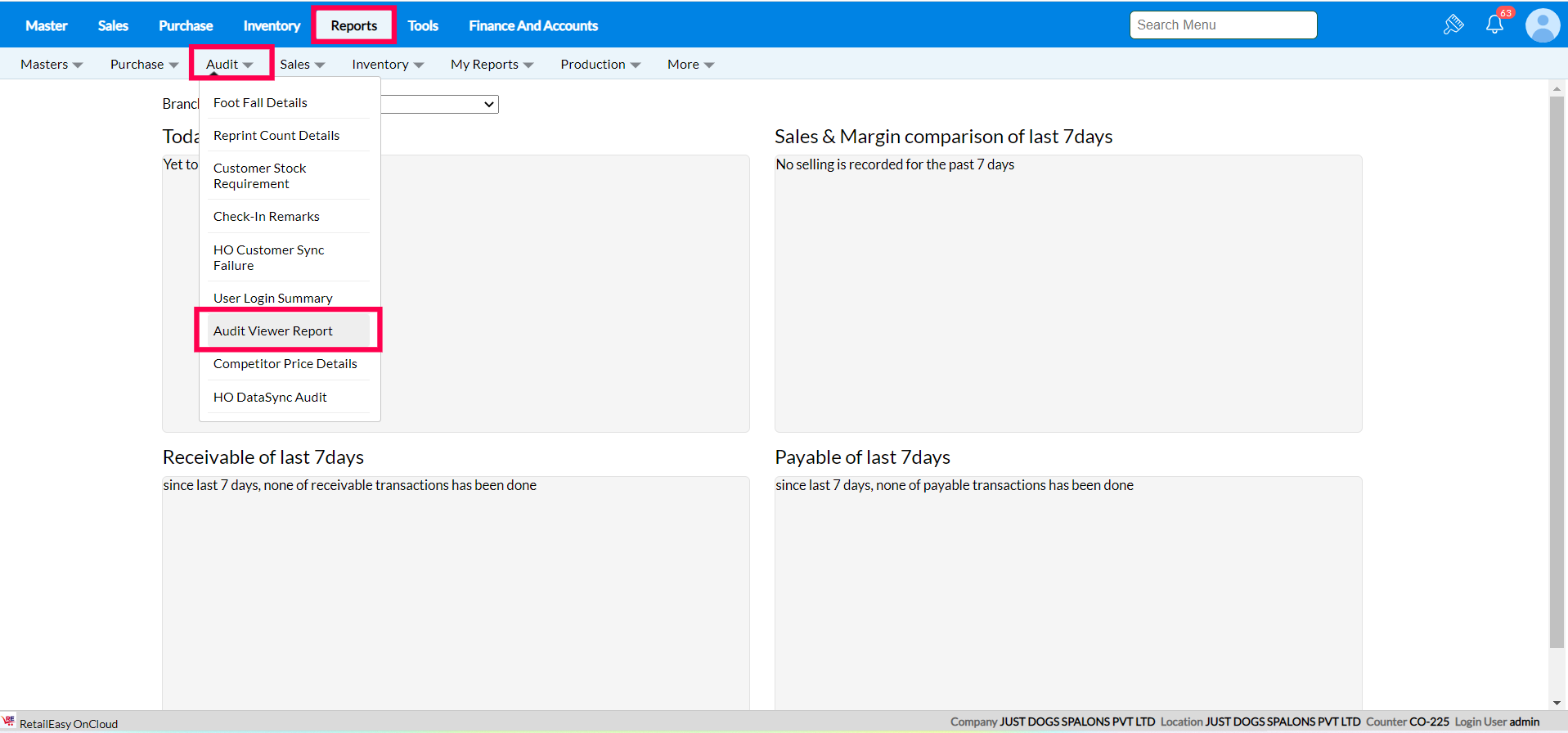
Task: Click the page vertical scrollbar
Action: [x=1557, y=368]
